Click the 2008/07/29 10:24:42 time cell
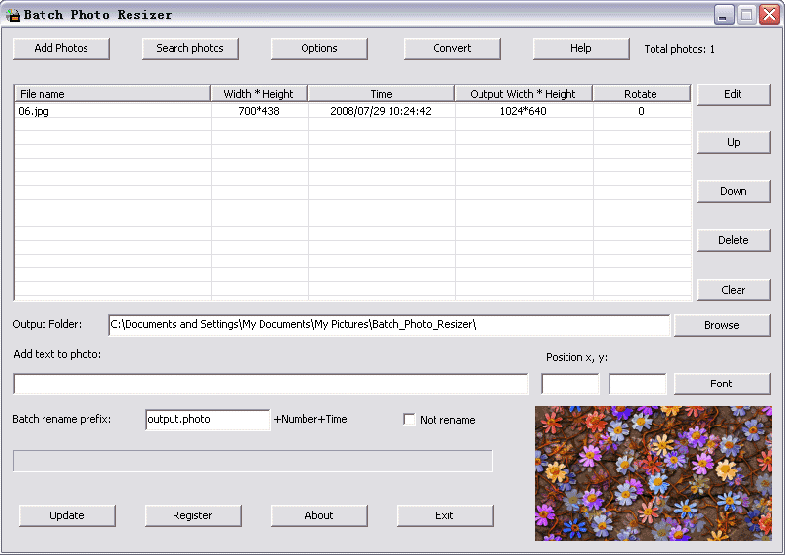Viewport: 785px width, 555px height. click(x=381, y=111)
